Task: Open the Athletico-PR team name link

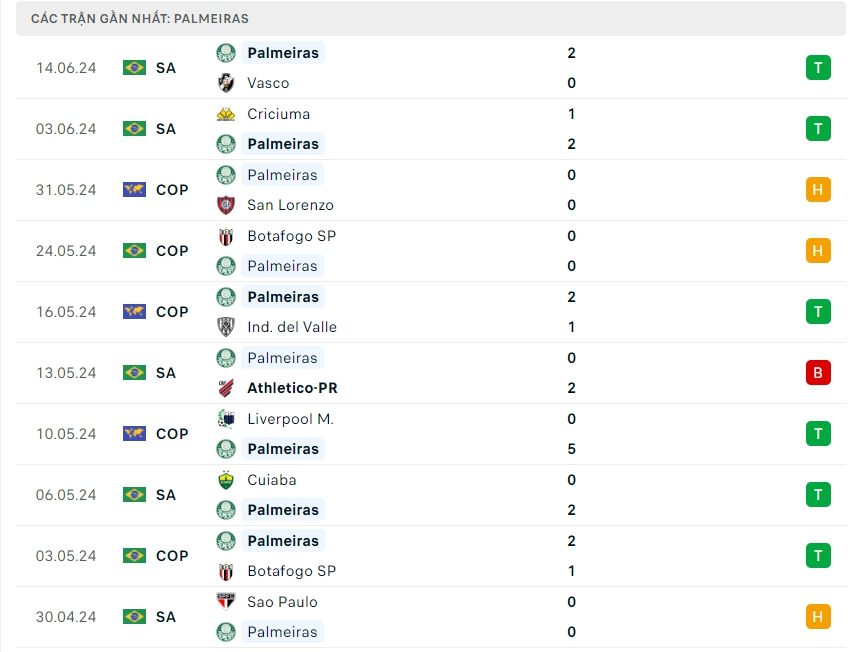Action: (x=292, y=388)
